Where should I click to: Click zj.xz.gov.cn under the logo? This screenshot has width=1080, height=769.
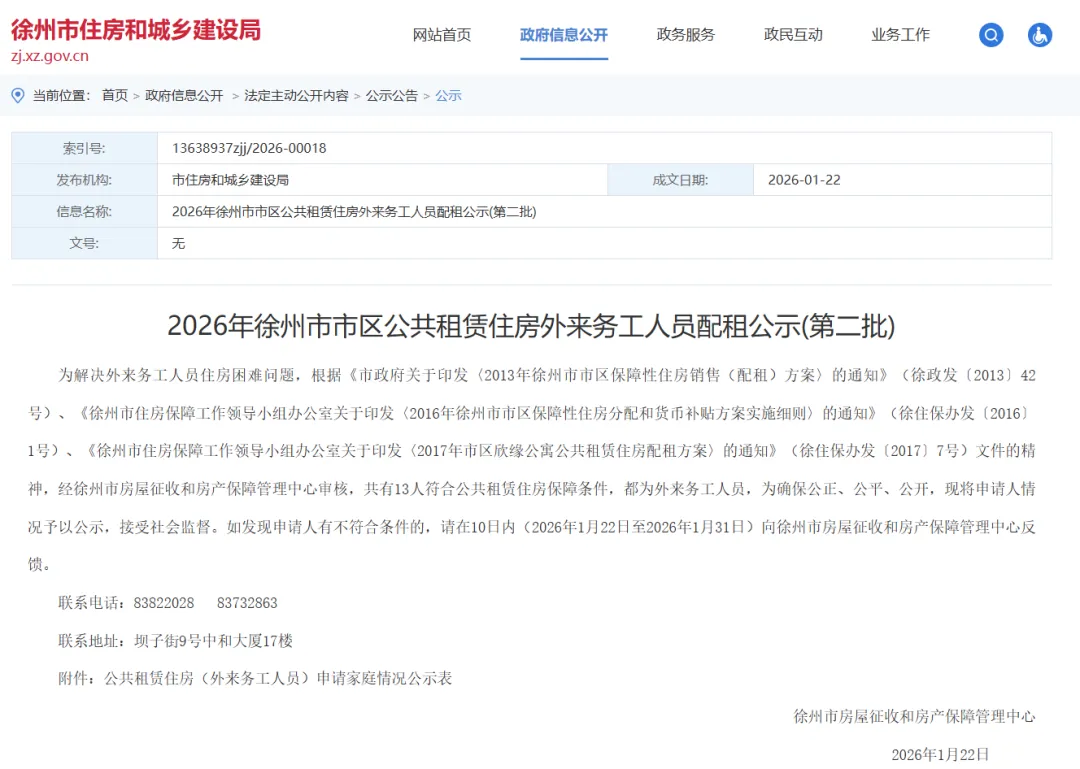pos(50,57)
